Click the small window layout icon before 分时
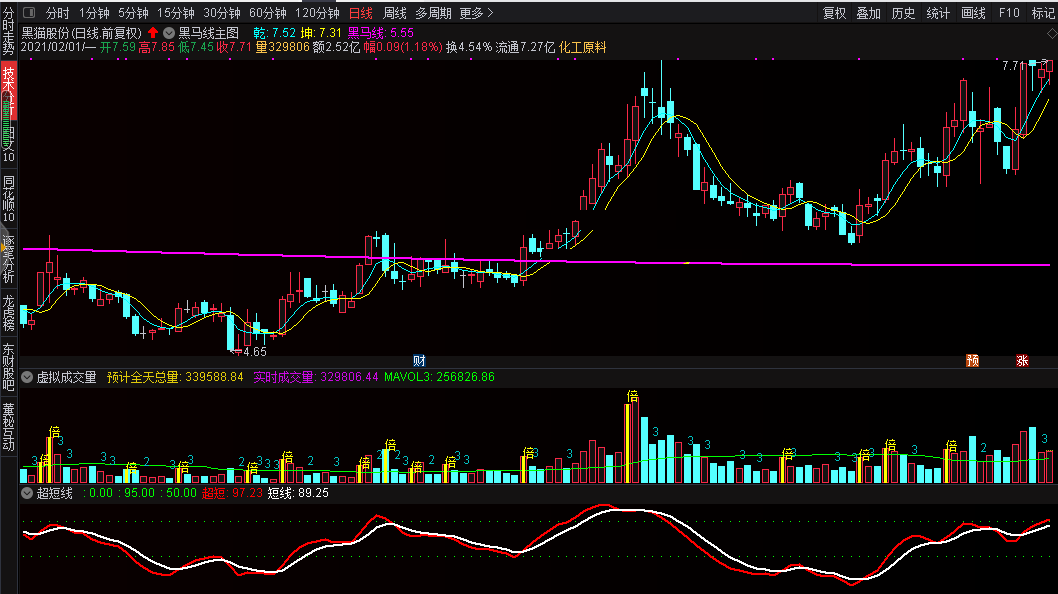Image resolution: width=1058 pixels, height=594 pixels. pyautogui.click(x=29, y=13)
